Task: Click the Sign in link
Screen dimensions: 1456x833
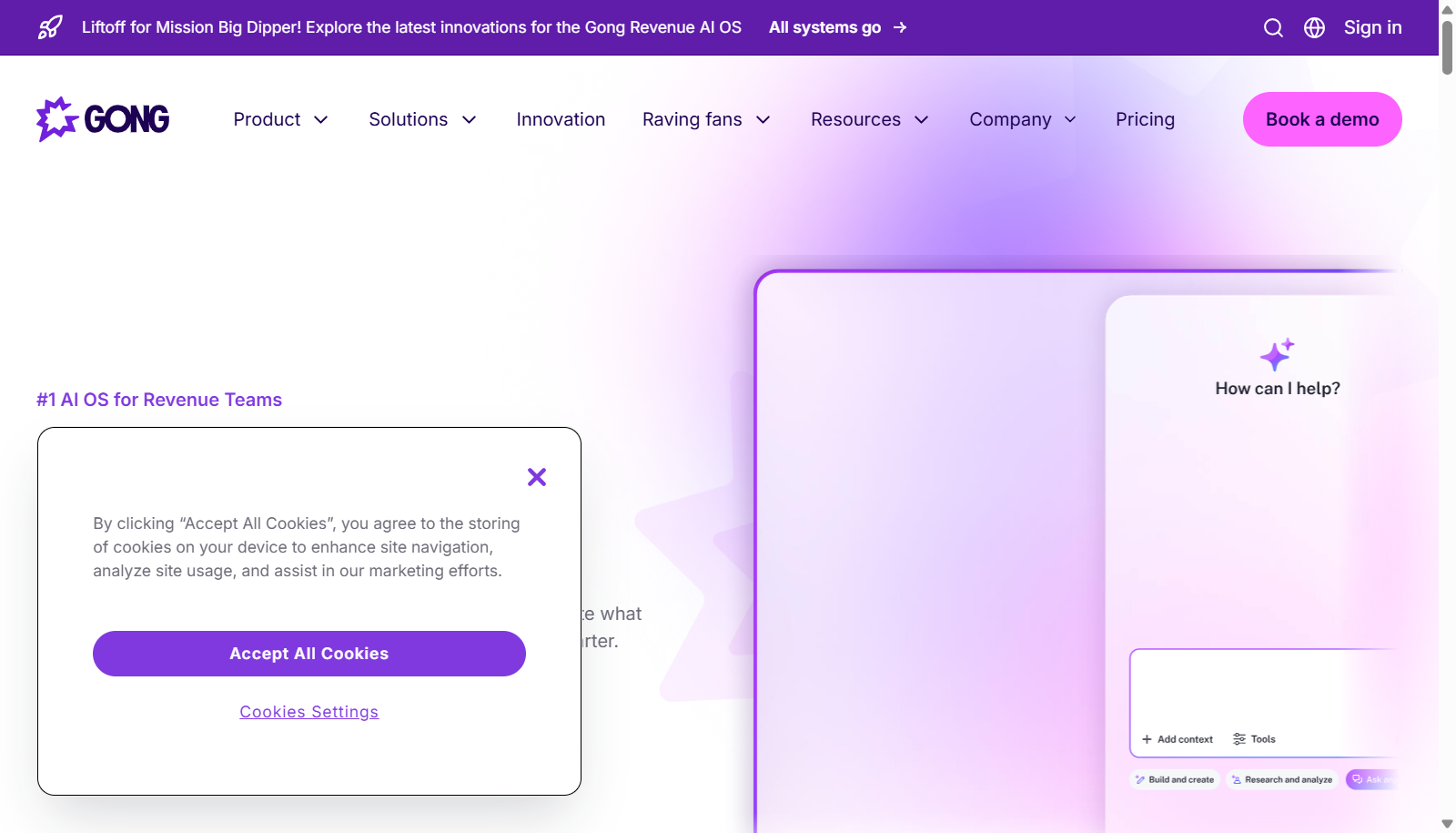Action: 1372,27
